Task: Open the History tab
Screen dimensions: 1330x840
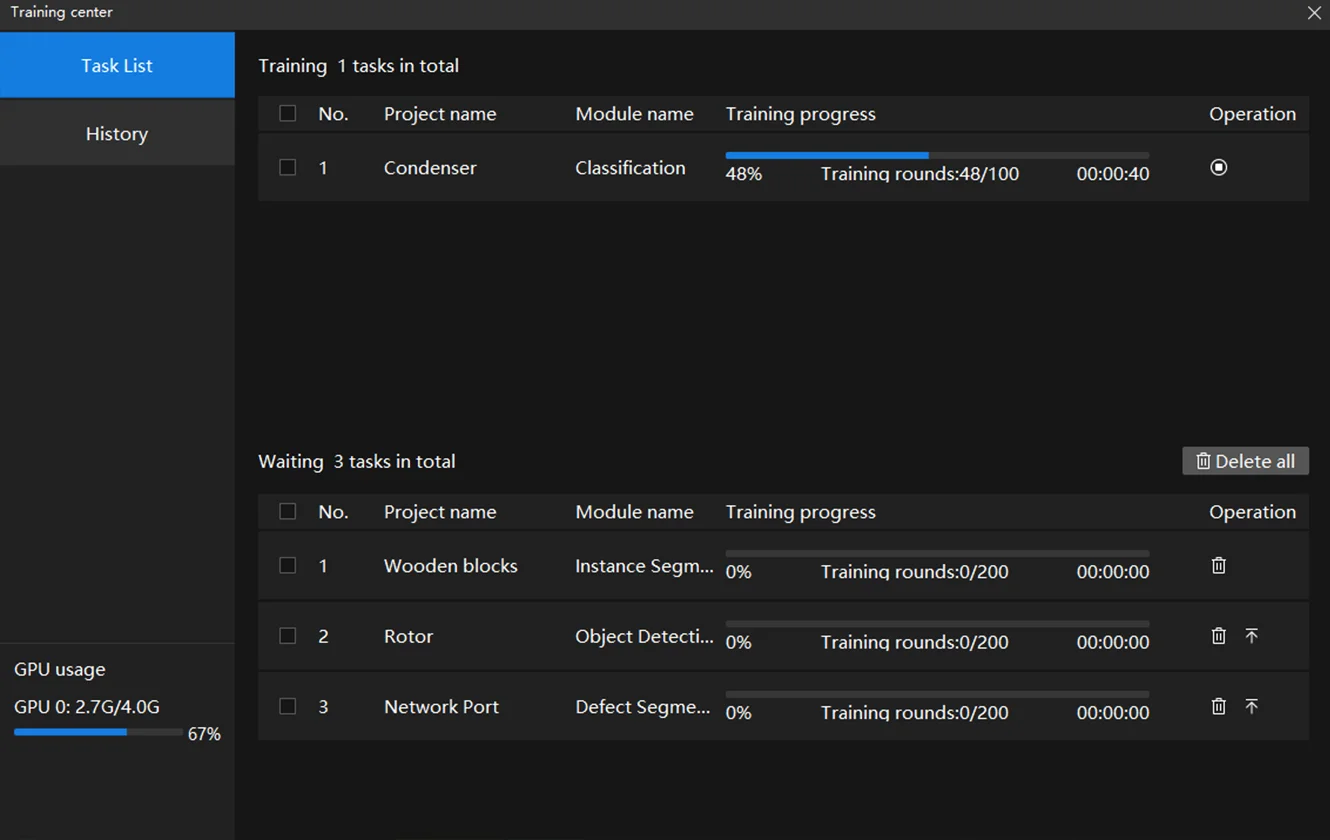Action: [117, 133]
